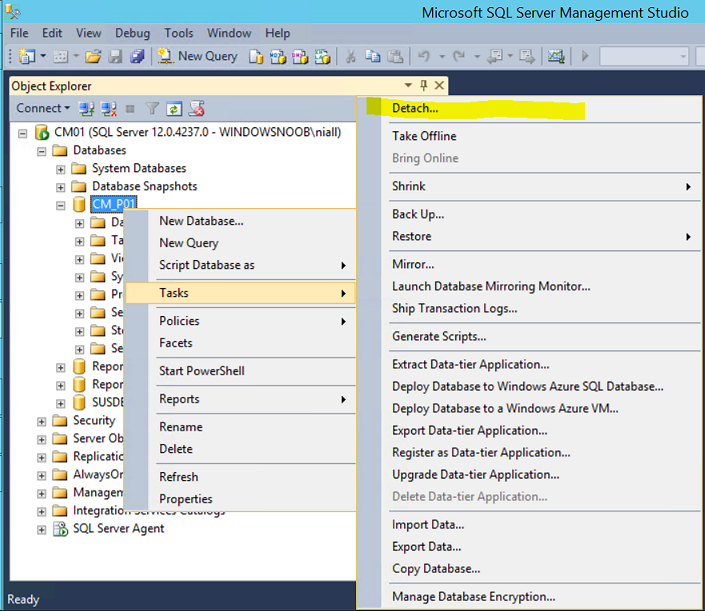
Task: Click the Save All icon
Action: [x=137, y=56]
